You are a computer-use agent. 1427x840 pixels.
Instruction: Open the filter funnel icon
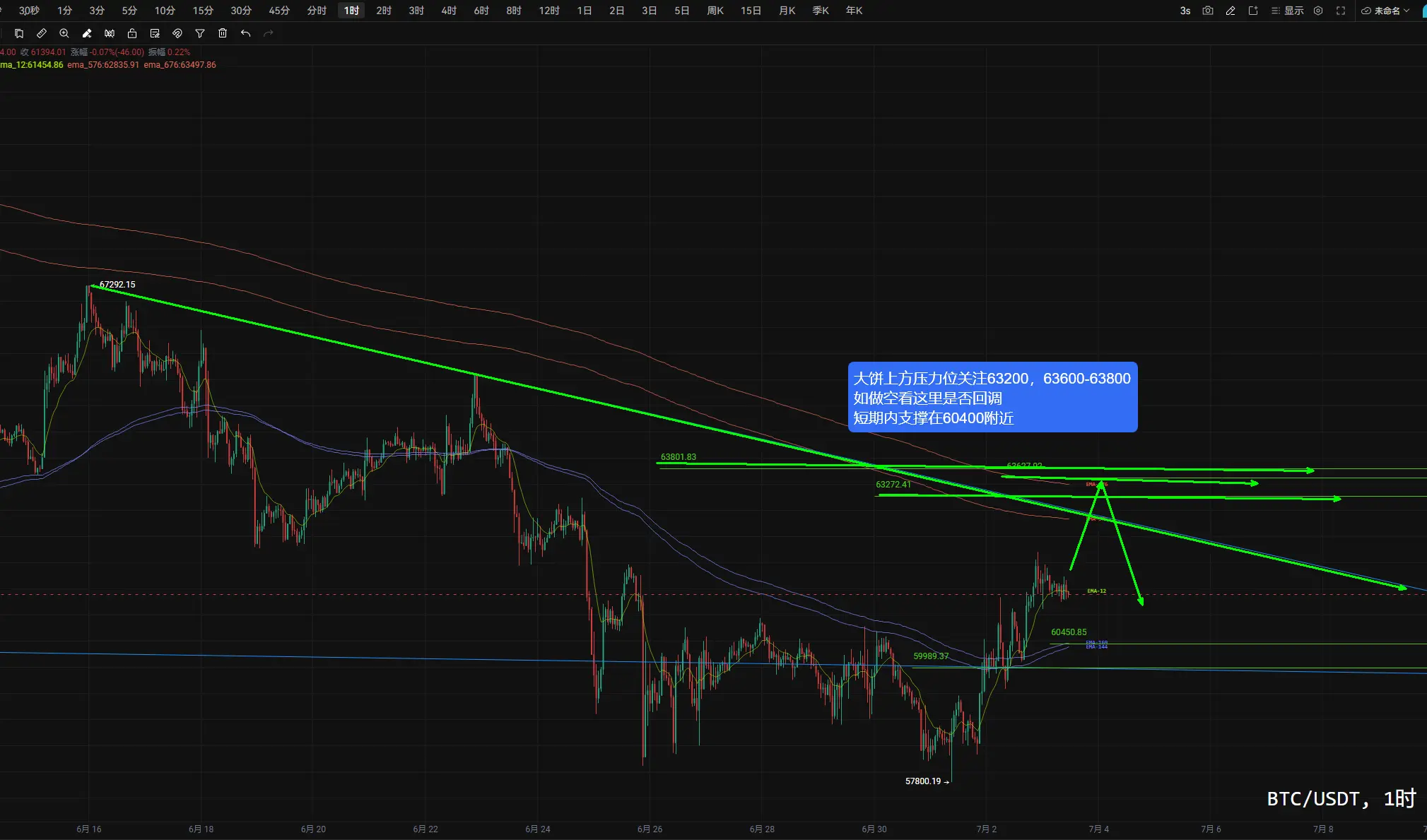200,33
